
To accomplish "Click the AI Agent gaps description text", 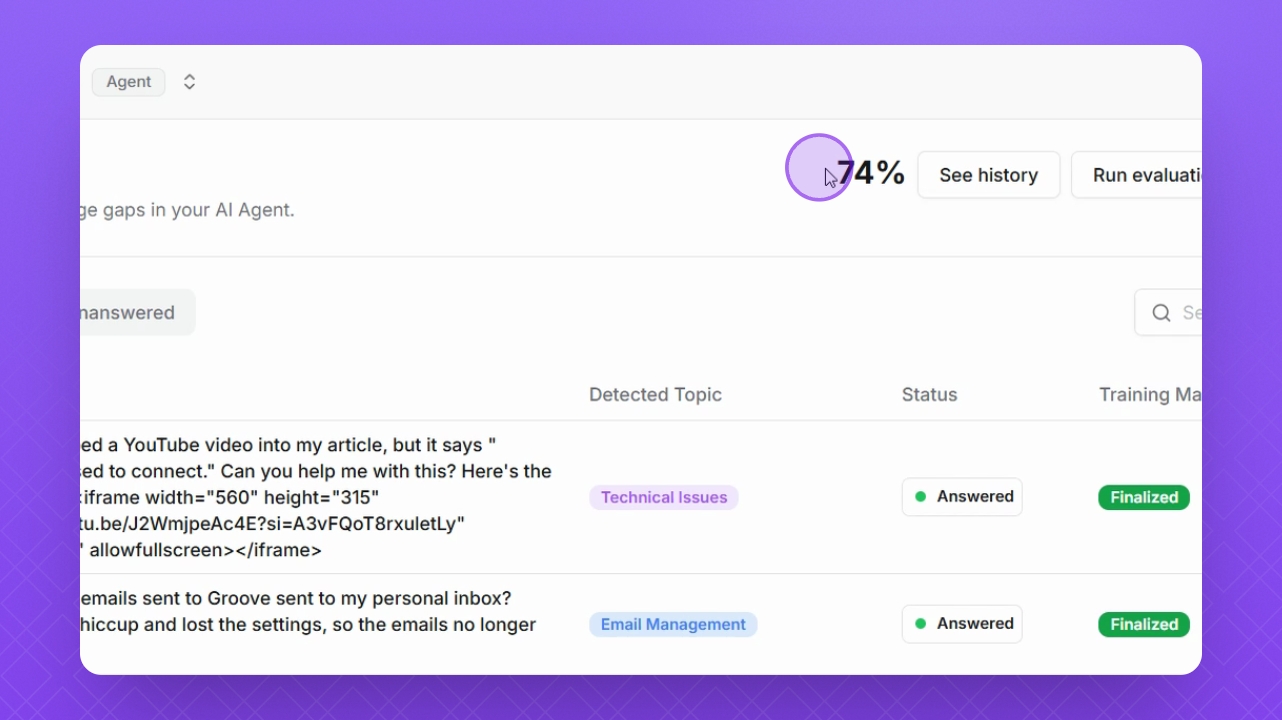I will click(188, 211).
